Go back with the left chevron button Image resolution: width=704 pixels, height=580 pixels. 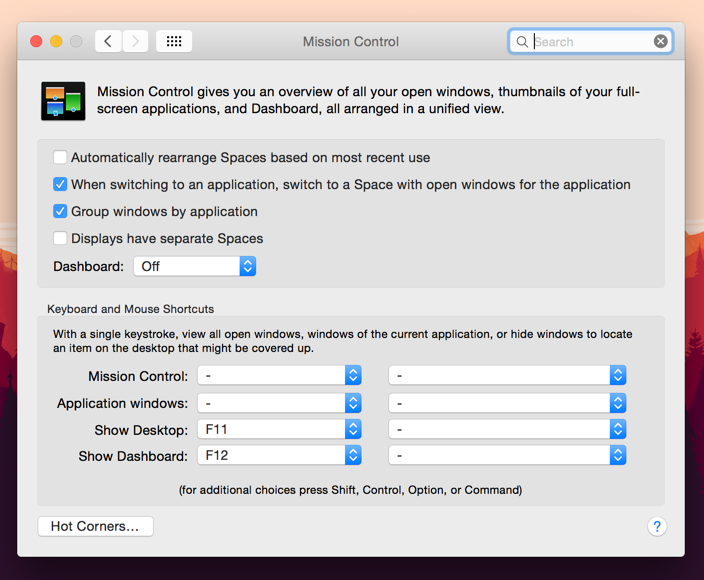108,41
